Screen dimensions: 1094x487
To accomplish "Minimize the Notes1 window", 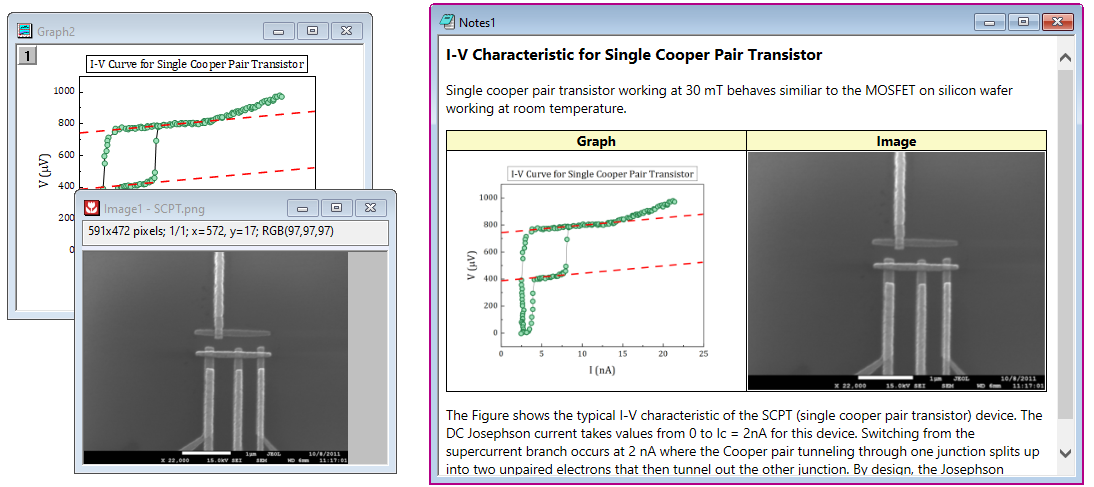I will [x=991, y=21].
